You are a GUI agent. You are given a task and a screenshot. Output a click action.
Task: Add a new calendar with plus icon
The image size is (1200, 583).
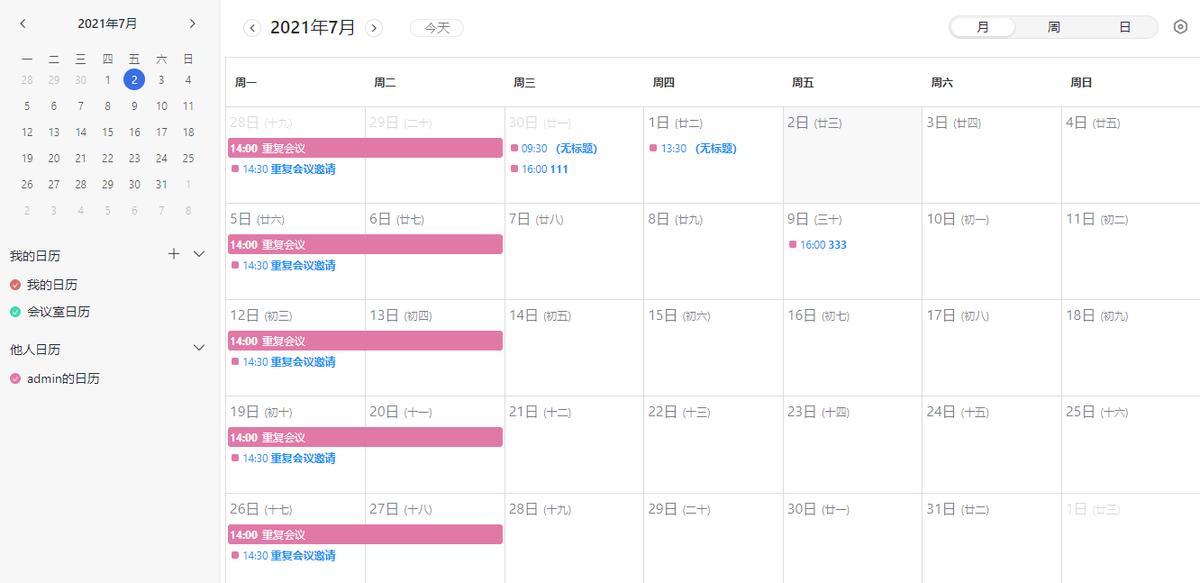[174, 254]
